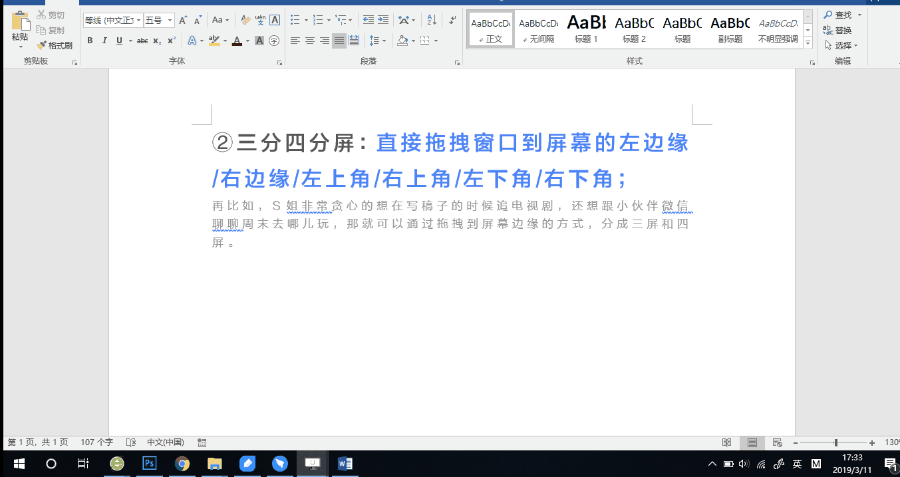
Task: Apply the 标题 1 style
Action: 587,29
